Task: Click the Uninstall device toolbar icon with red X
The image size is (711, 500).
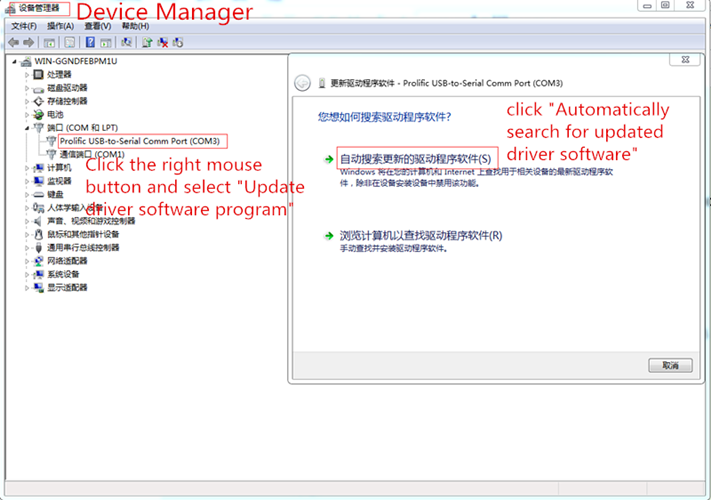Action: (x=162, y=42)
